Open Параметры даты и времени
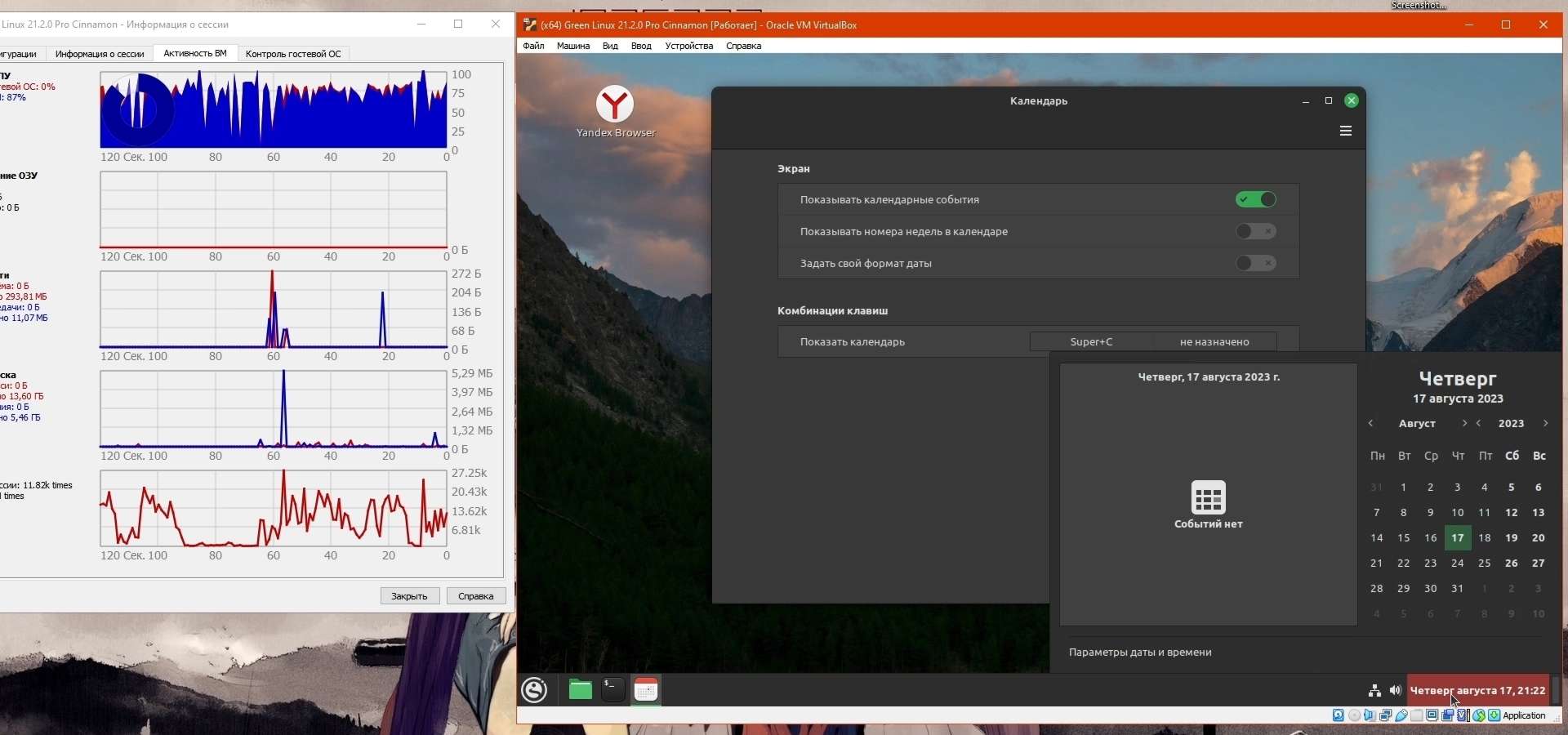Screen dimensions: 1568x735 [x=1140, y=652]
